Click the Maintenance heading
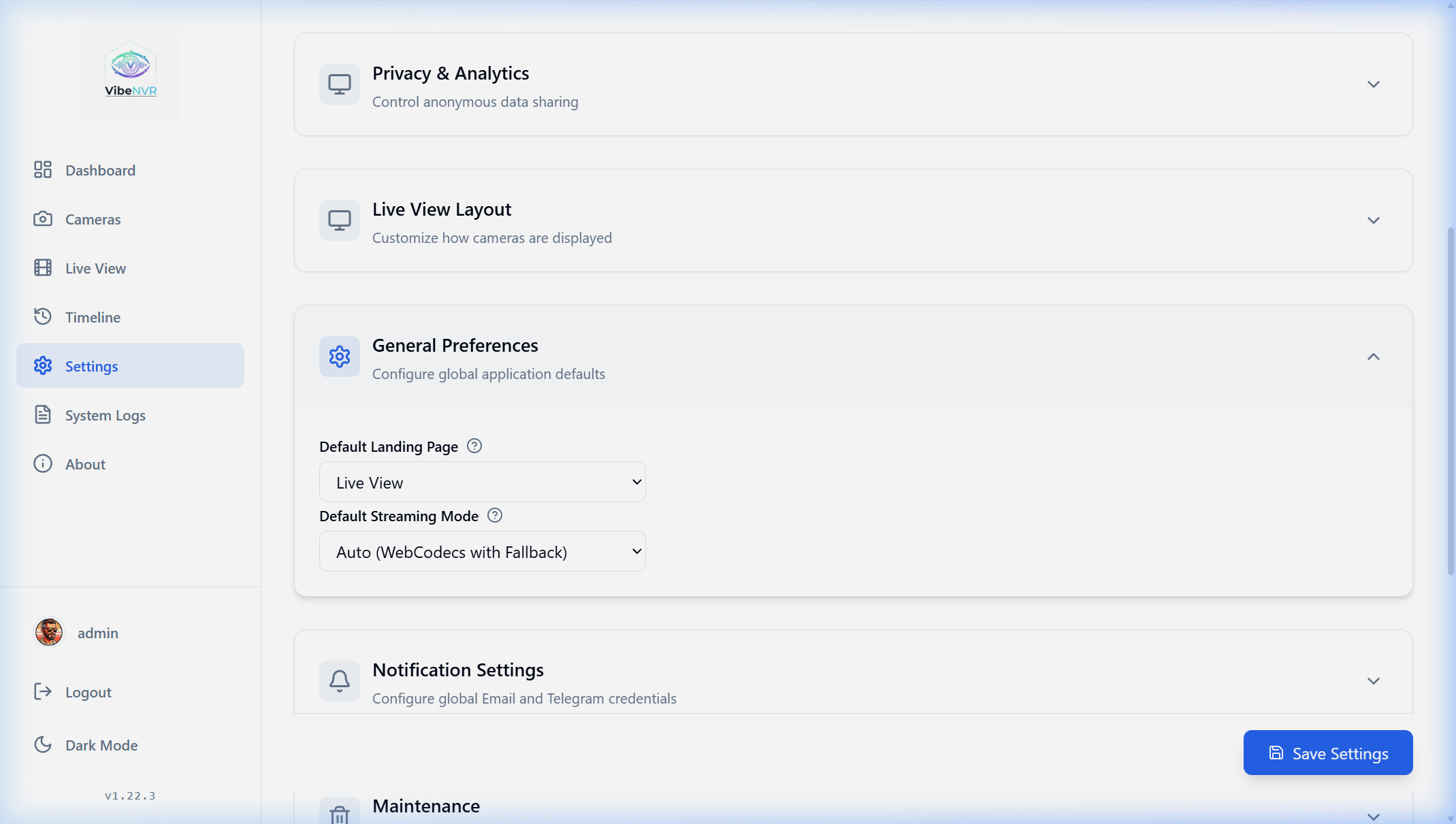 426,806
